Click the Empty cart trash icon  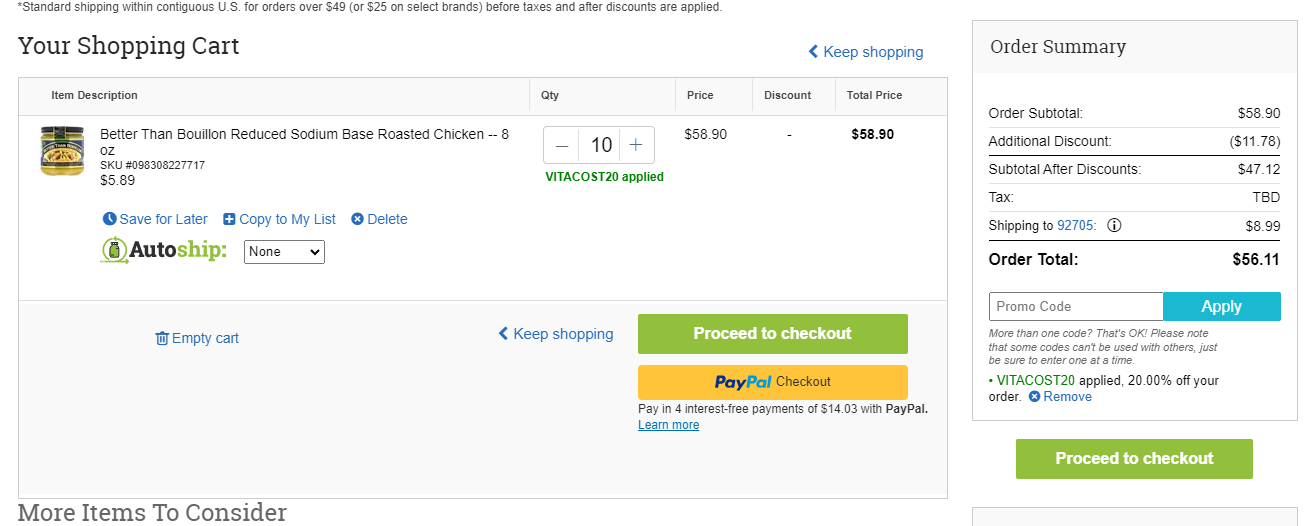pos(162,338)
